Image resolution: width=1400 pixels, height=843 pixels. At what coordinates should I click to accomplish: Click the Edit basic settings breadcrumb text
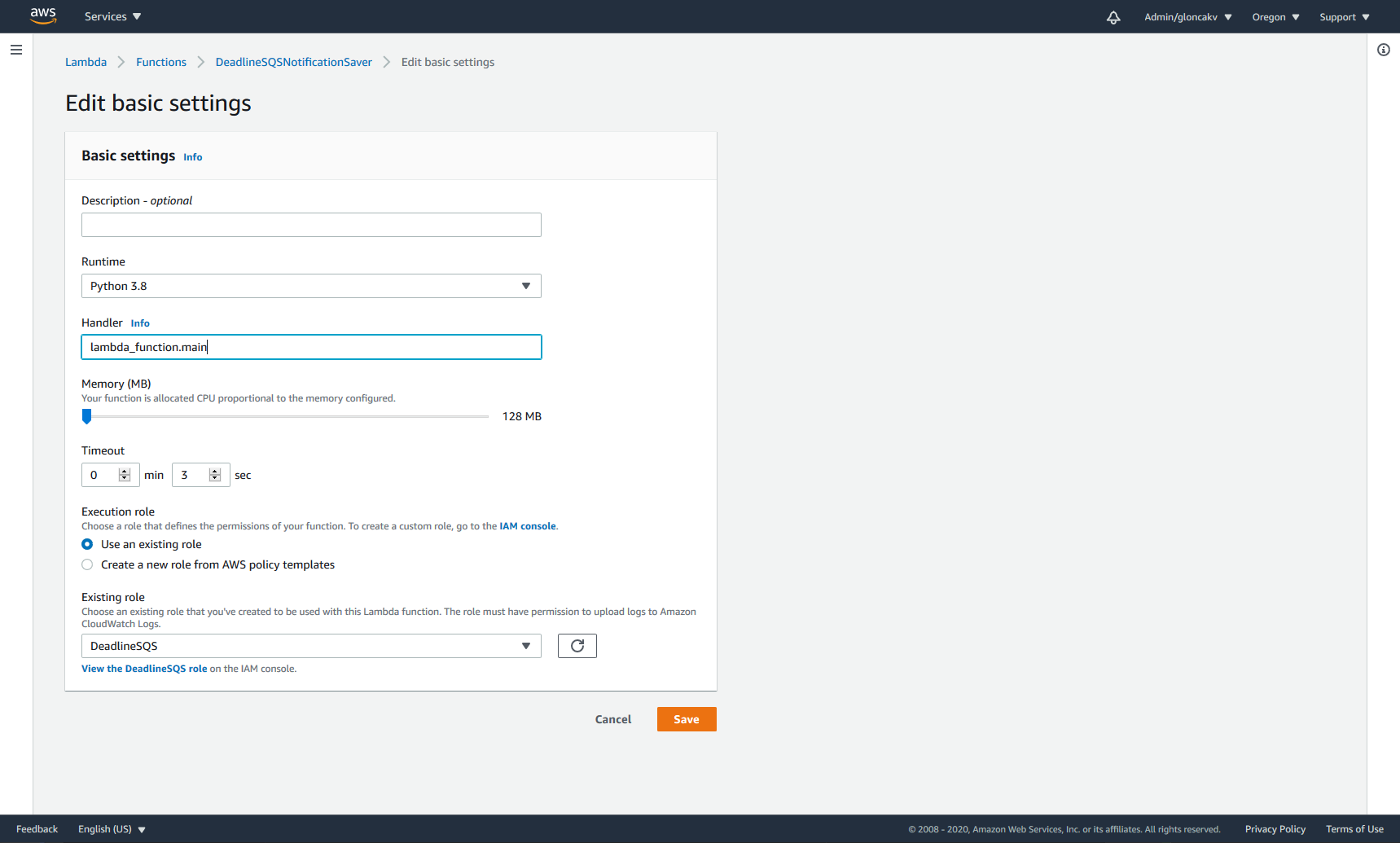click(448, 62)
